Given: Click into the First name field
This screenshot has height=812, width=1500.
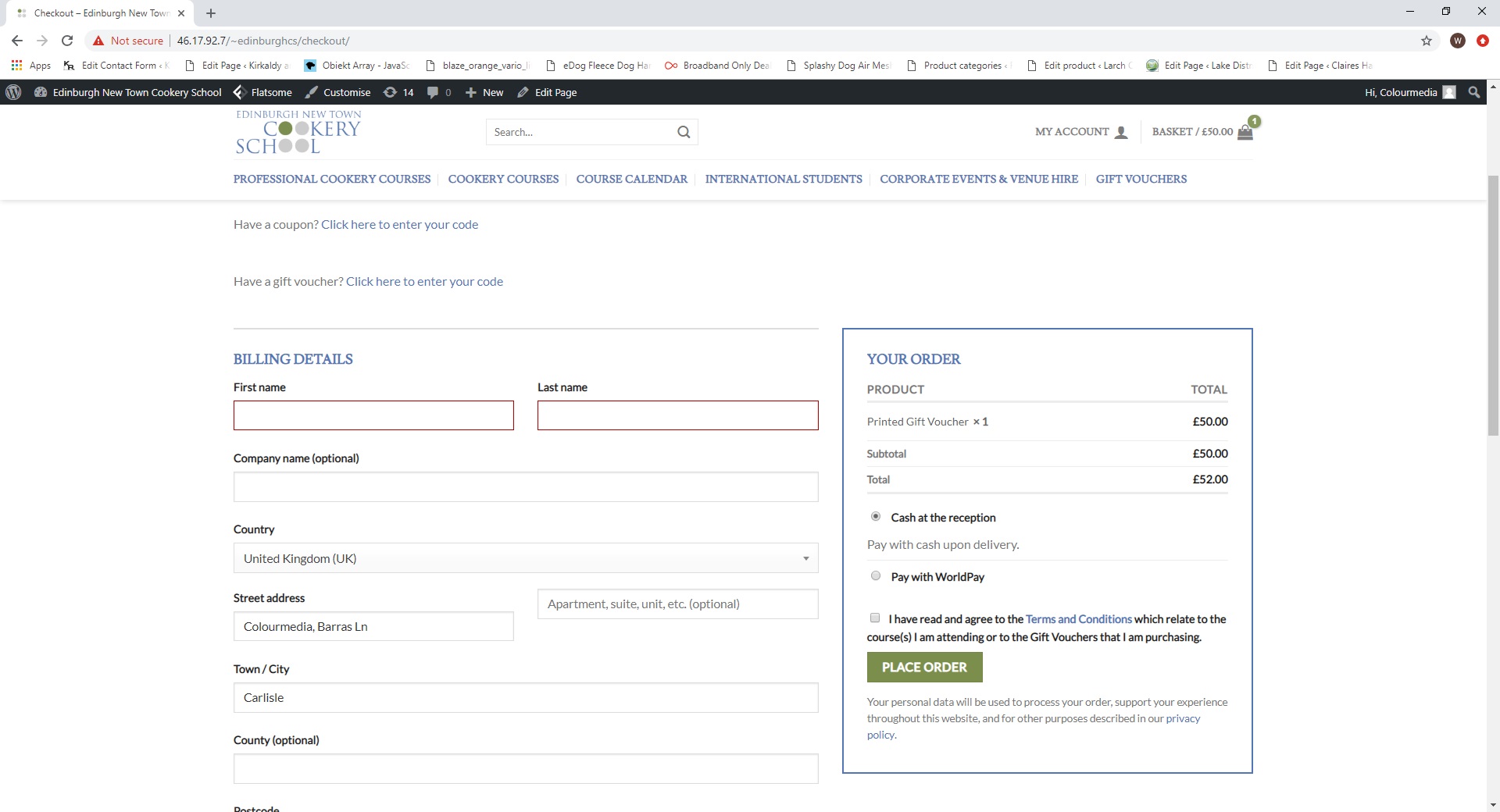Looking at the screenshot, I should 373,415.
